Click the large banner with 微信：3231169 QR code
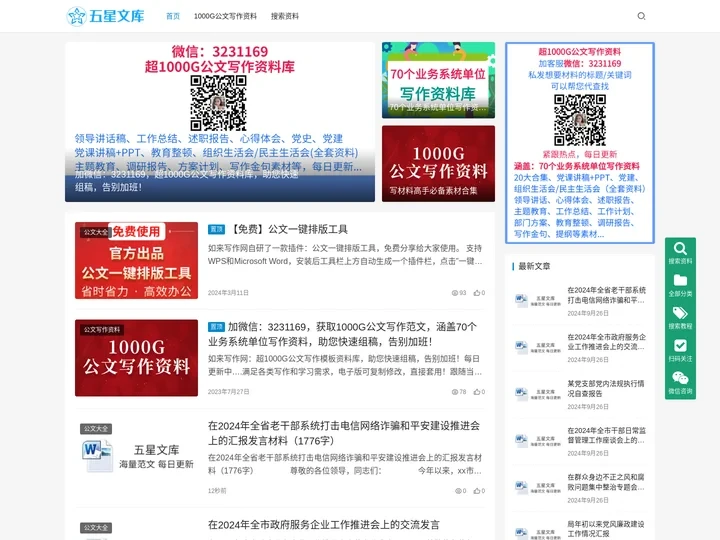Screen dimensions: 720x540 point(219,122)
